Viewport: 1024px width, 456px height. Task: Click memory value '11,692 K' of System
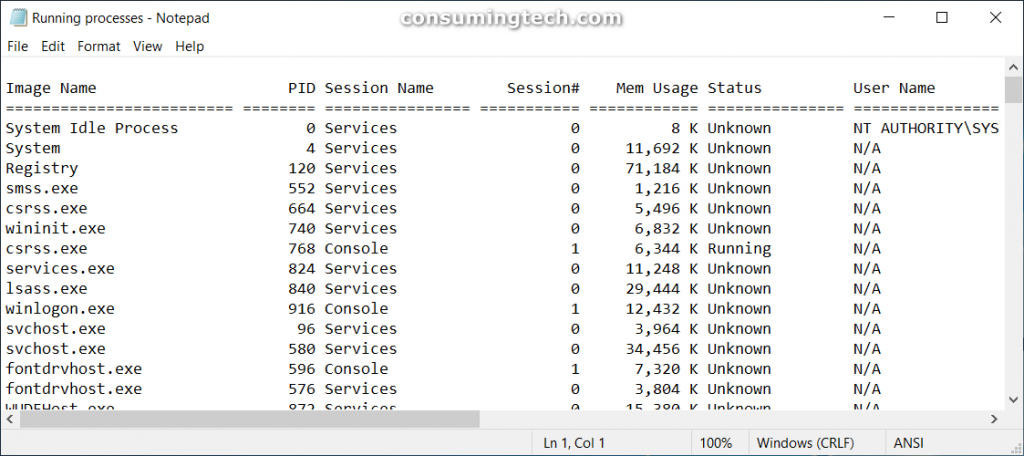[x=662, y=148]
